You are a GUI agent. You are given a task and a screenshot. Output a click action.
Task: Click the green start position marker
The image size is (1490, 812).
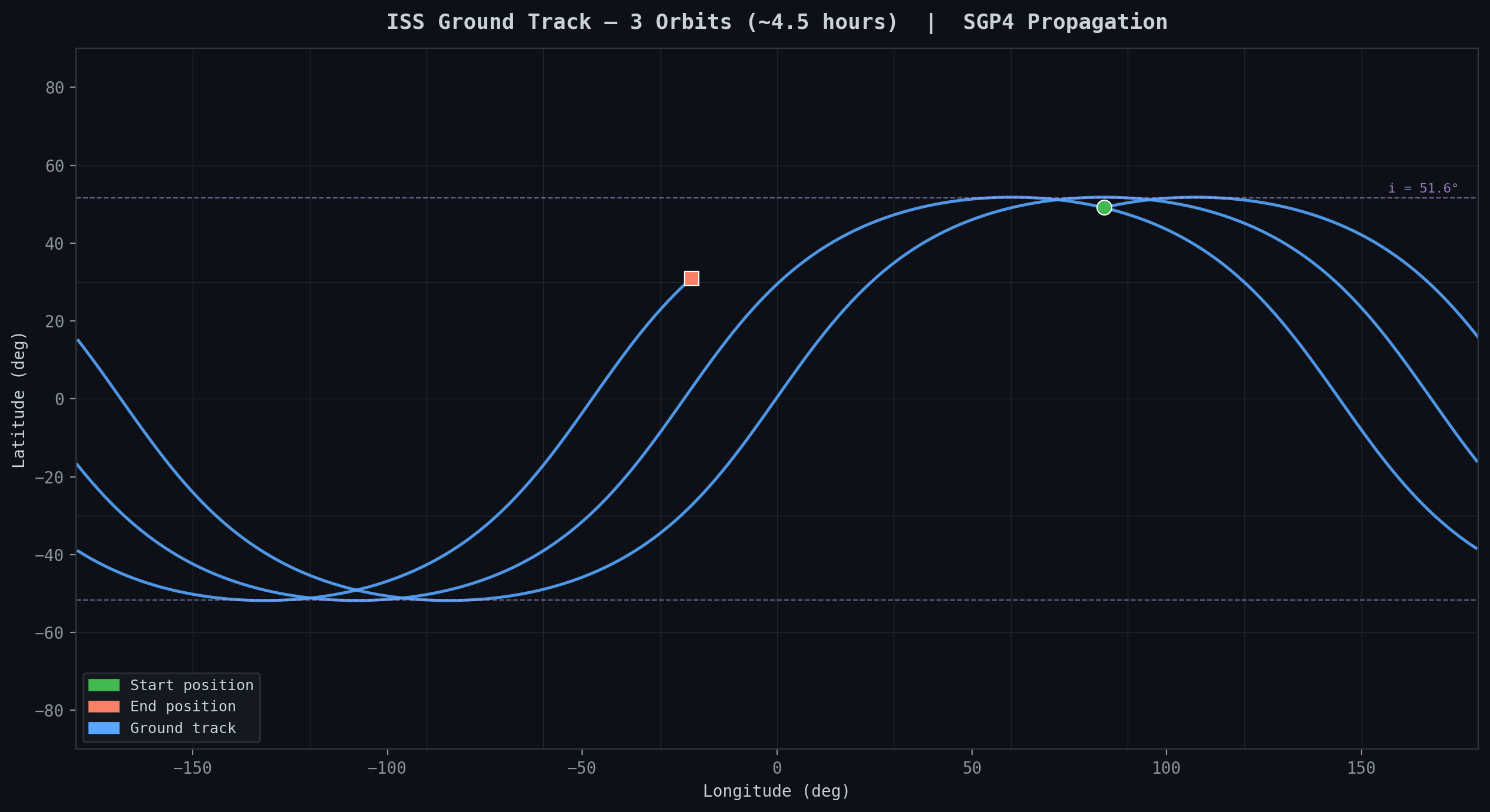(1104, 207)
